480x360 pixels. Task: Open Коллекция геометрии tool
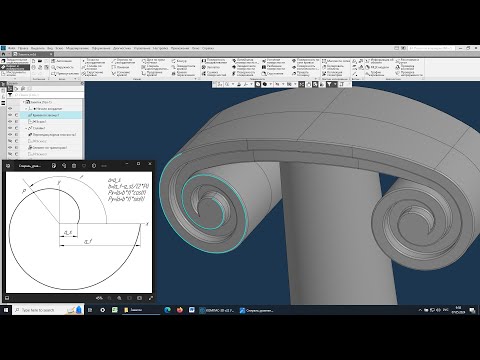tap(332, 74)
